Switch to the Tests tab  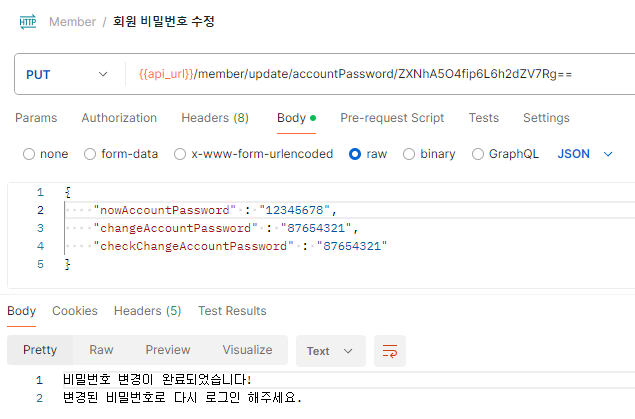pos(484,118)
